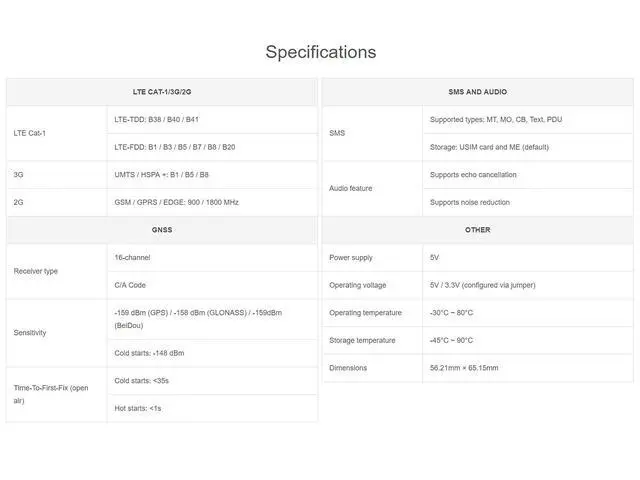Select the Supports echo cancellation cell
Screen dimensions: 640x480
tap(528, 175)
